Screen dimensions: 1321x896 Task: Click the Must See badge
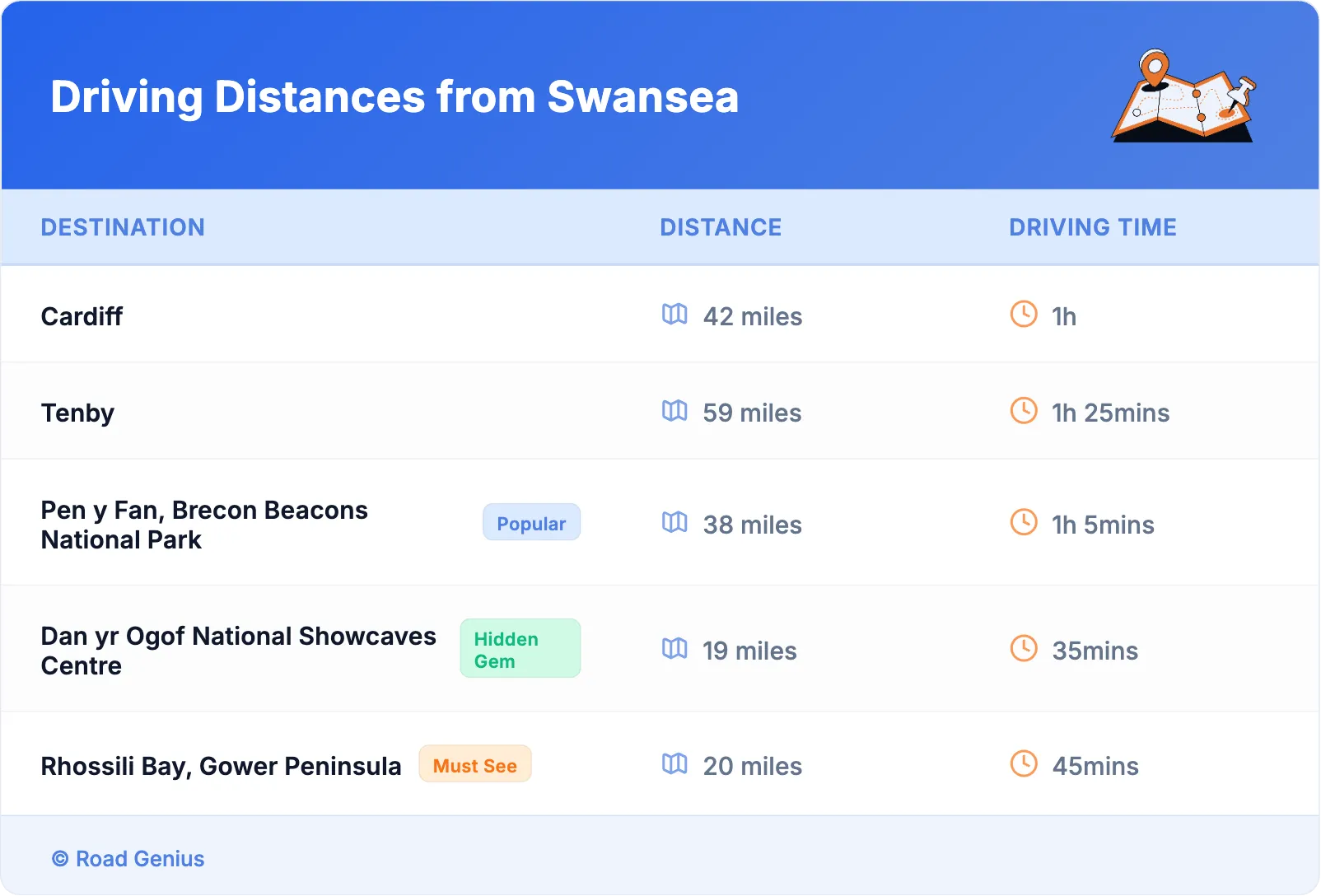[x=475, y=765]
